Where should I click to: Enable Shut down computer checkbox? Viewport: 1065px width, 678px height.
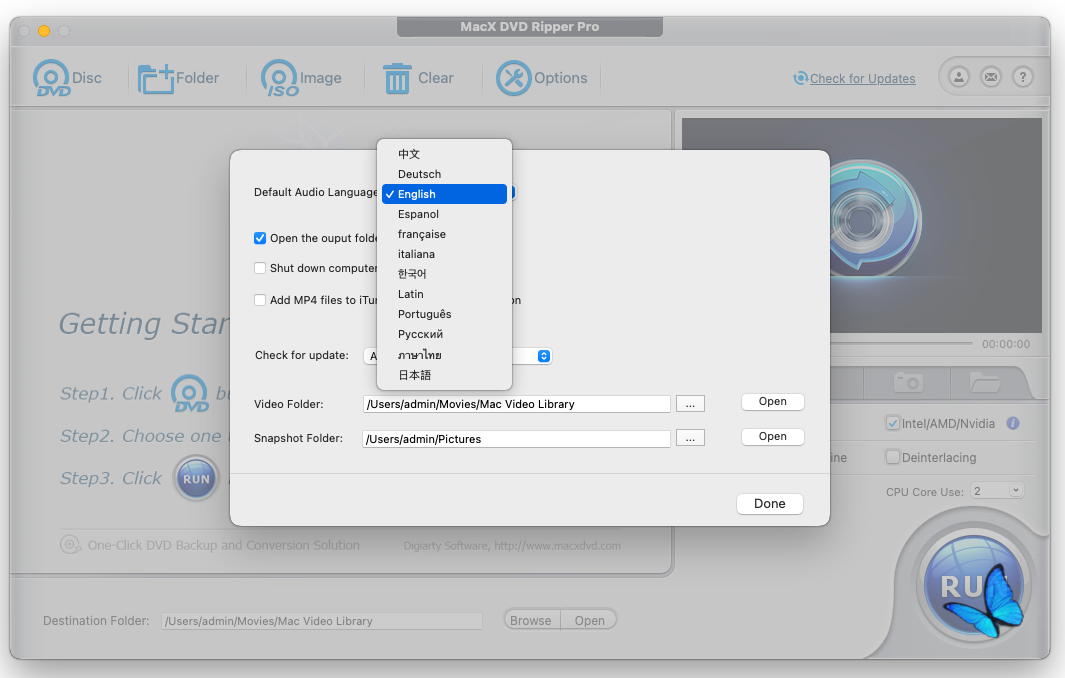click(x=259, y=268)
